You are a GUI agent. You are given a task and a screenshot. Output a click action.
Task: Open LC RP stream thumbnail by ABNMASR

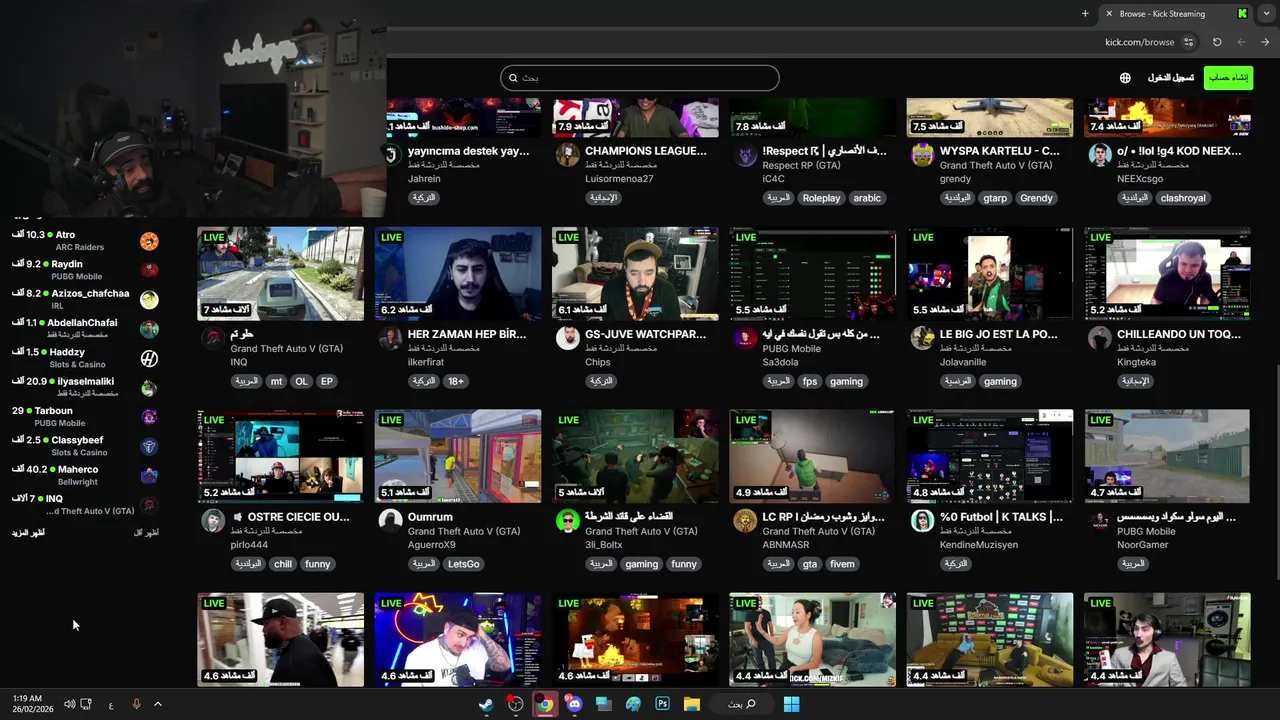click(813, 456)
